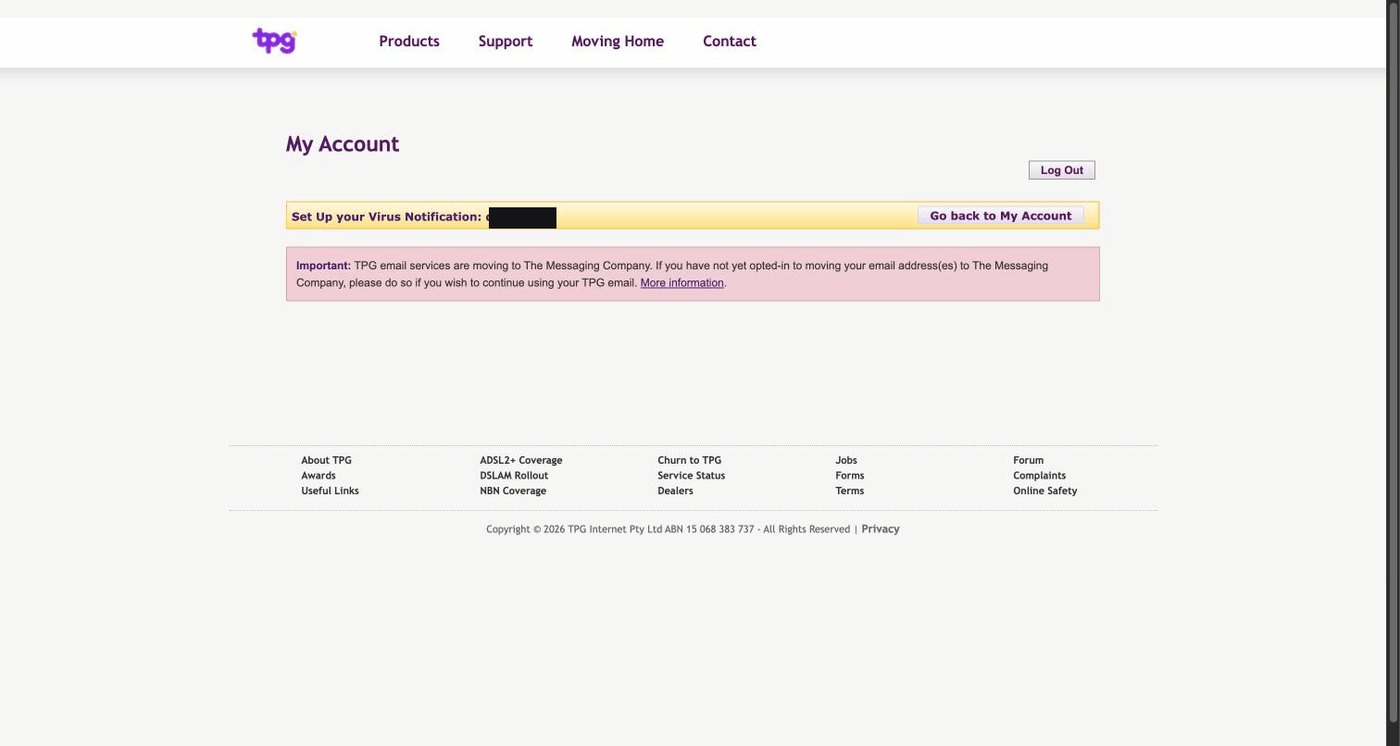Open the Online Safety link

[x=1045, y=490]
